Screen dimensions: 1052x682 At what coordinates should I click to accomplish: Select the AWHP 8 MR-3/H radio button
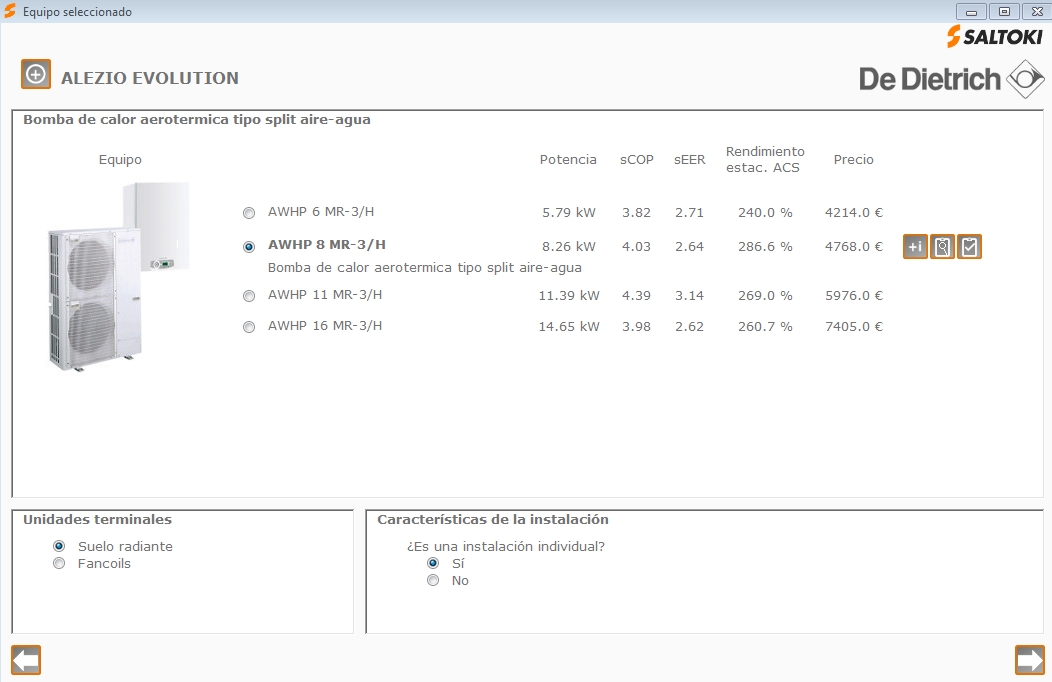click(x=249, y=247)
